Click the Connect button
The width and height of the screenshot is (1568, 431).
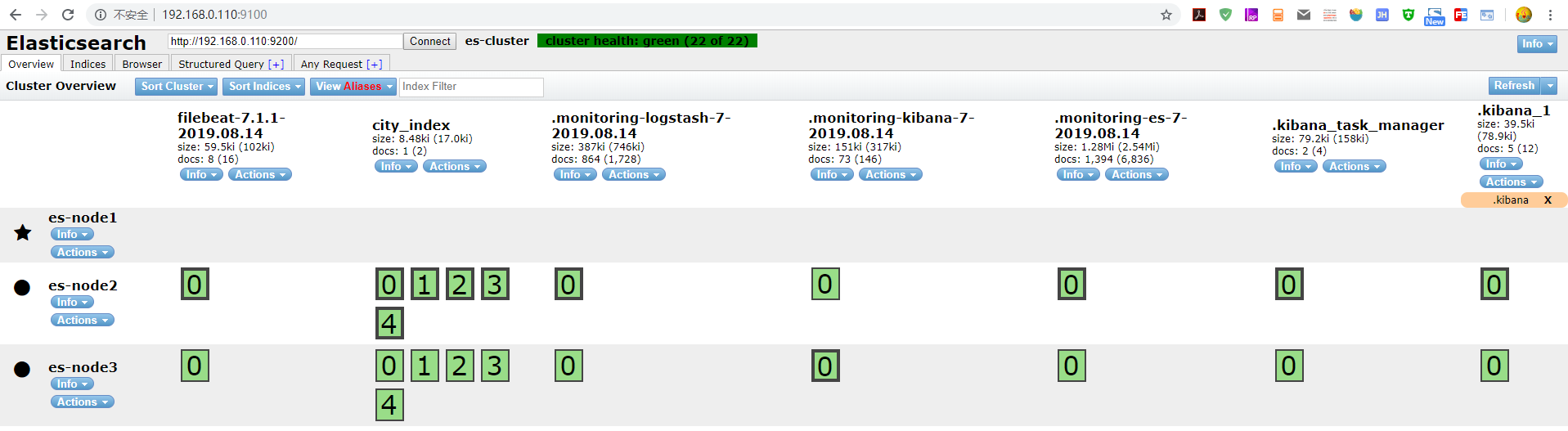[x=430, y=42]
